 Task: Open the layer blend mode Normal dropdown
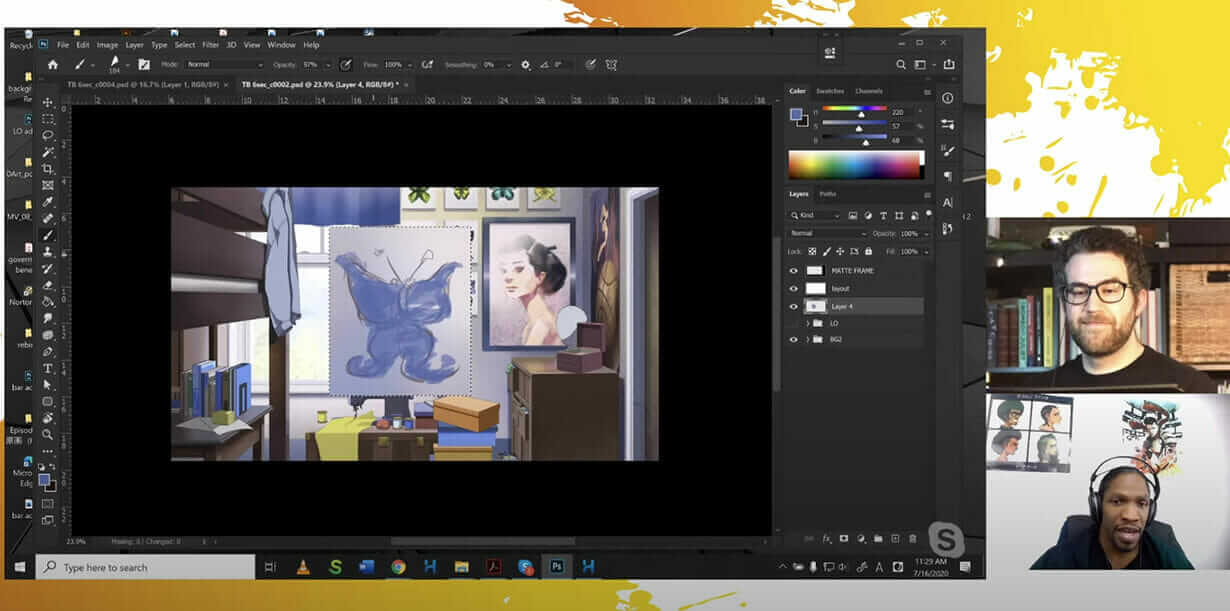(x=826, y=233)
